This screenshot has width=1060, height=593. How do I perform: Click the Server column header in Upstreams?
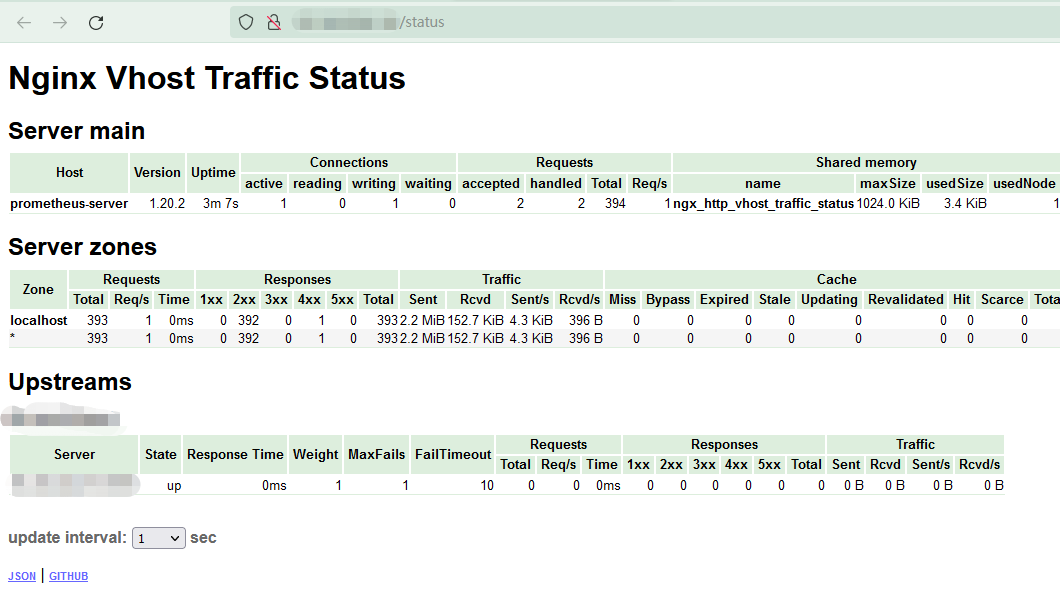point(74,454)
